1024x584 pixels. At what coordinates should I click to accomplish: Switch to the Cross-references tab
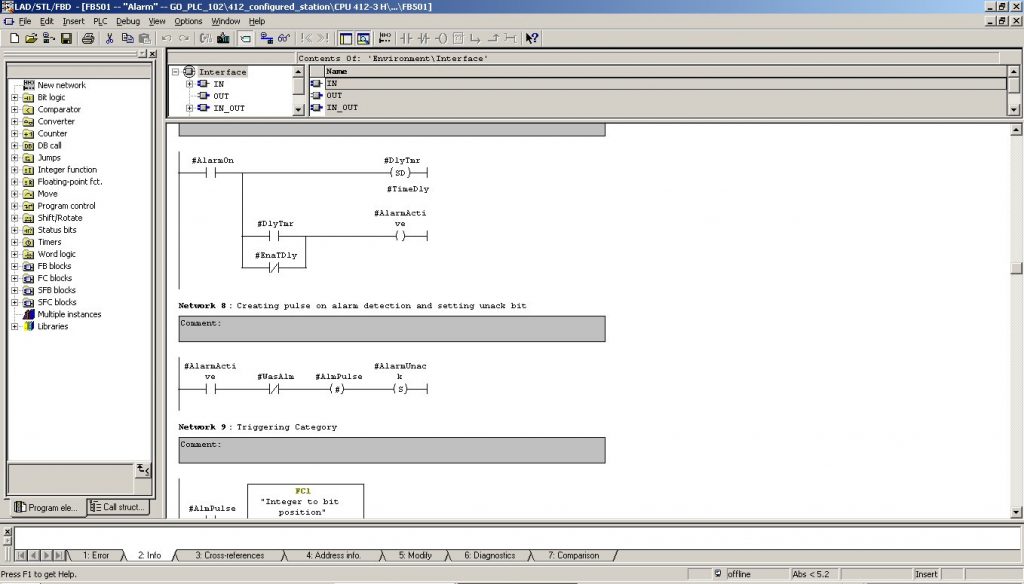[x=227, y=554]
